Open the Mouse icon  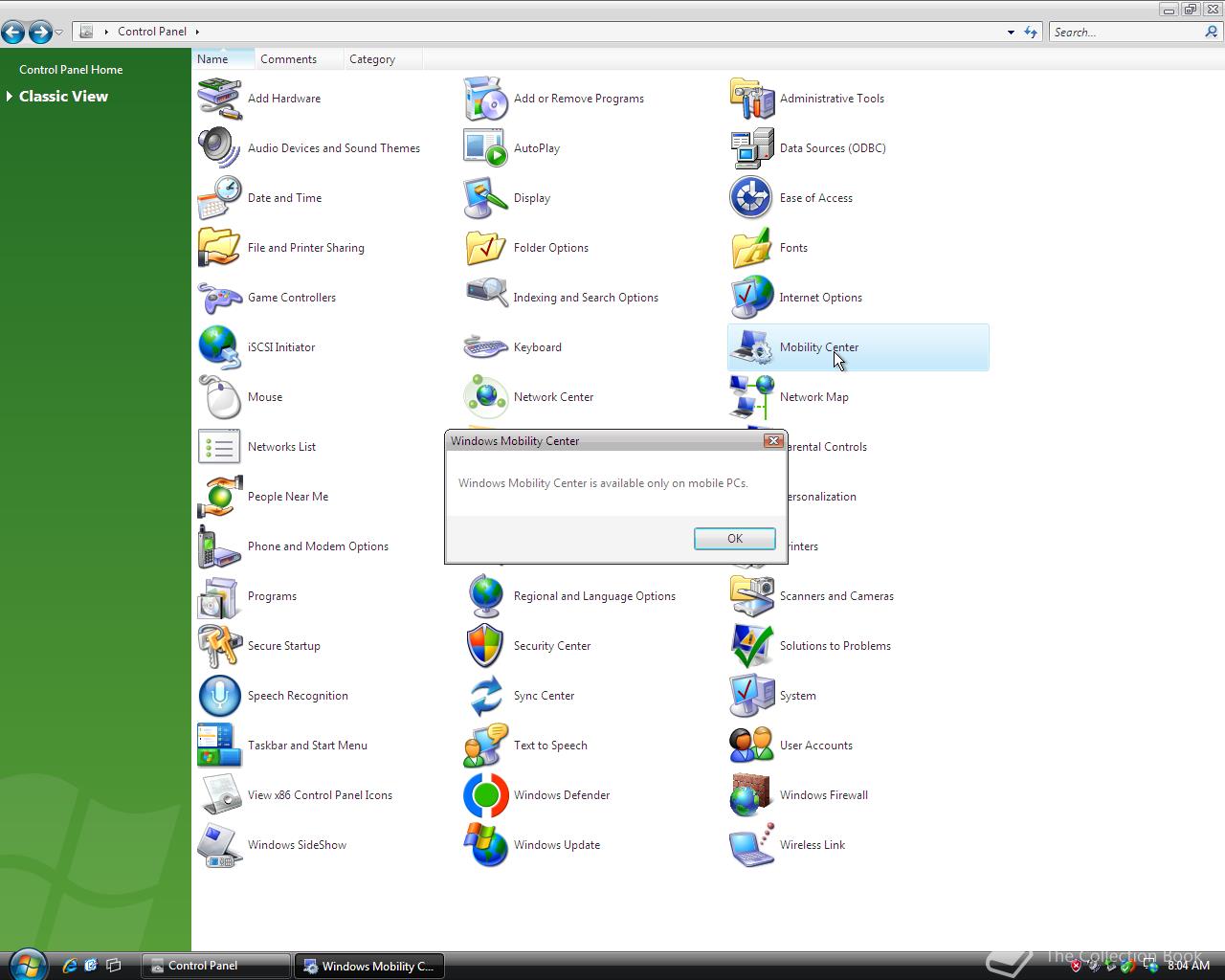tap(219, 397)
